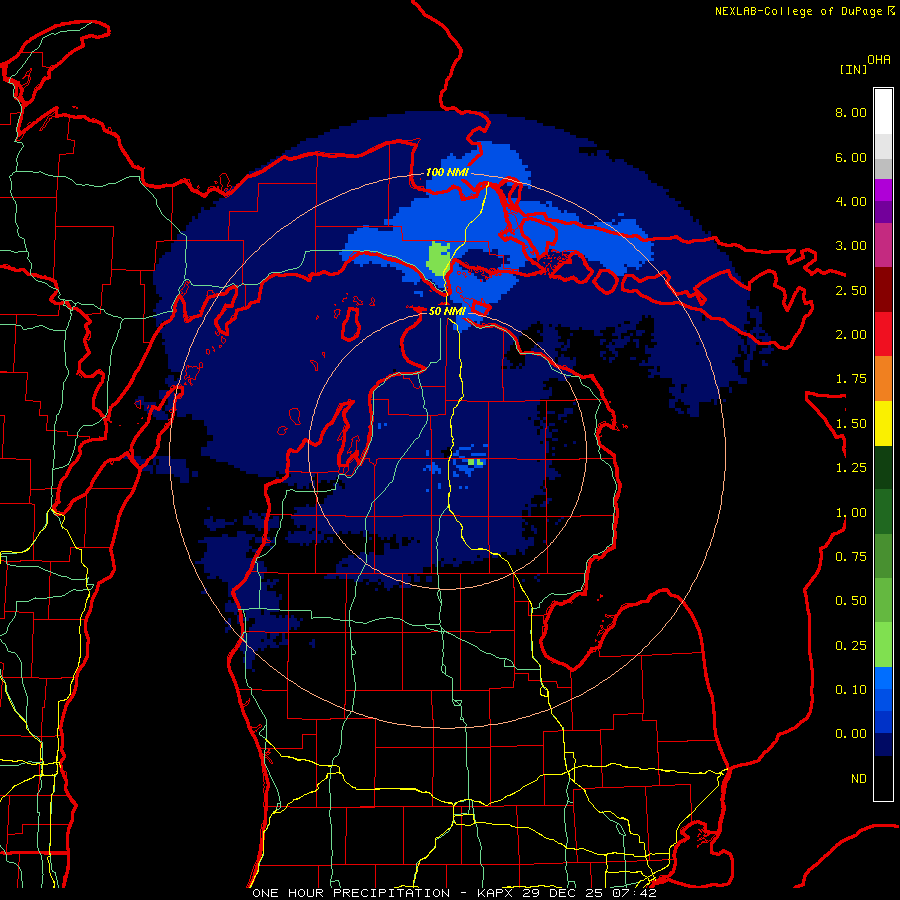Click the [IN] units label
The height and width of the screenshot is (900, 900).
pyautogui.click(x=853, y=69)
